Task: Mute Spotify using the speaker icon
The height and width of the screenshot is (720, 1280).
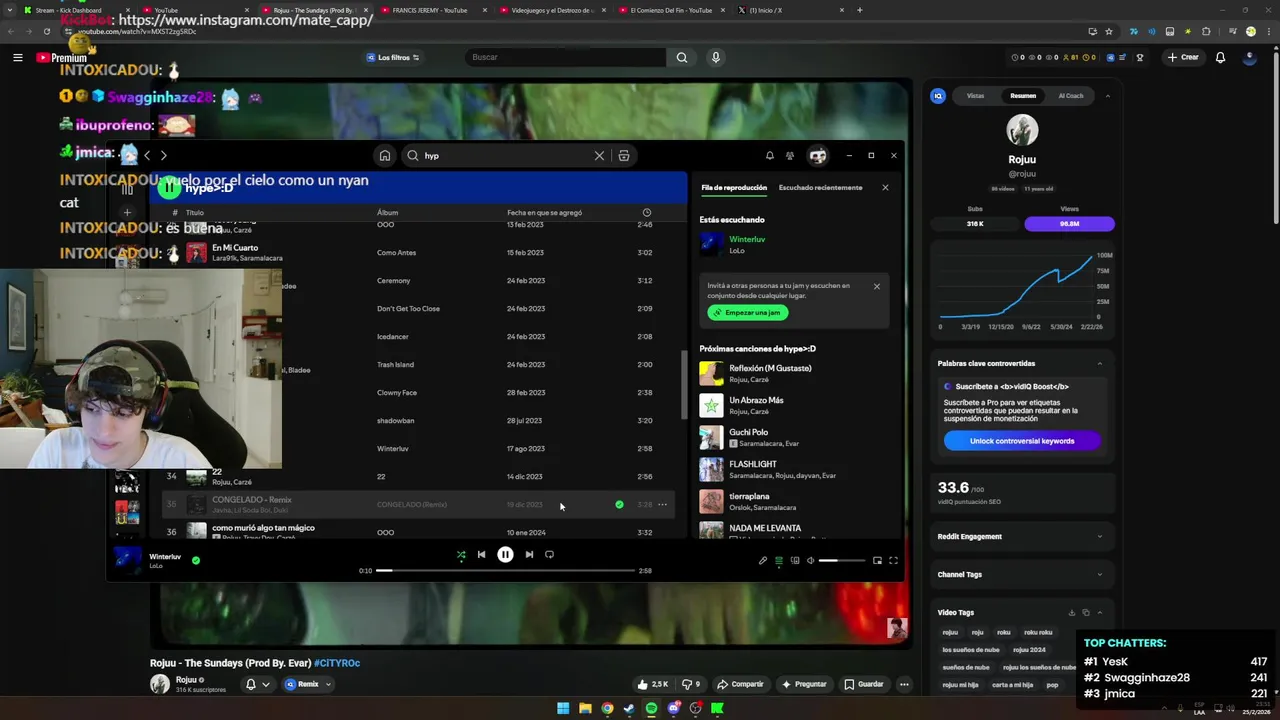Action: pyautogui.click(x=810, y=561)
